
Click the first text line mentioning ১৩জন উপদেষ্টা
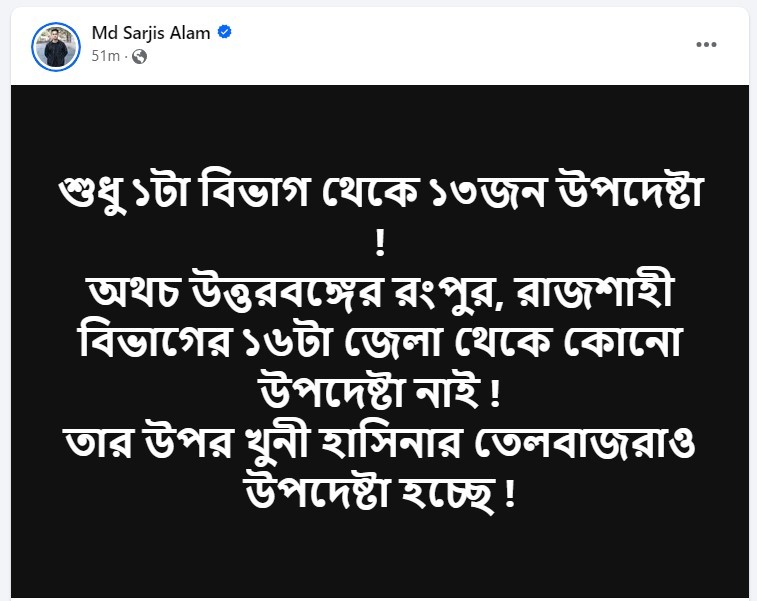coord(380,193)
